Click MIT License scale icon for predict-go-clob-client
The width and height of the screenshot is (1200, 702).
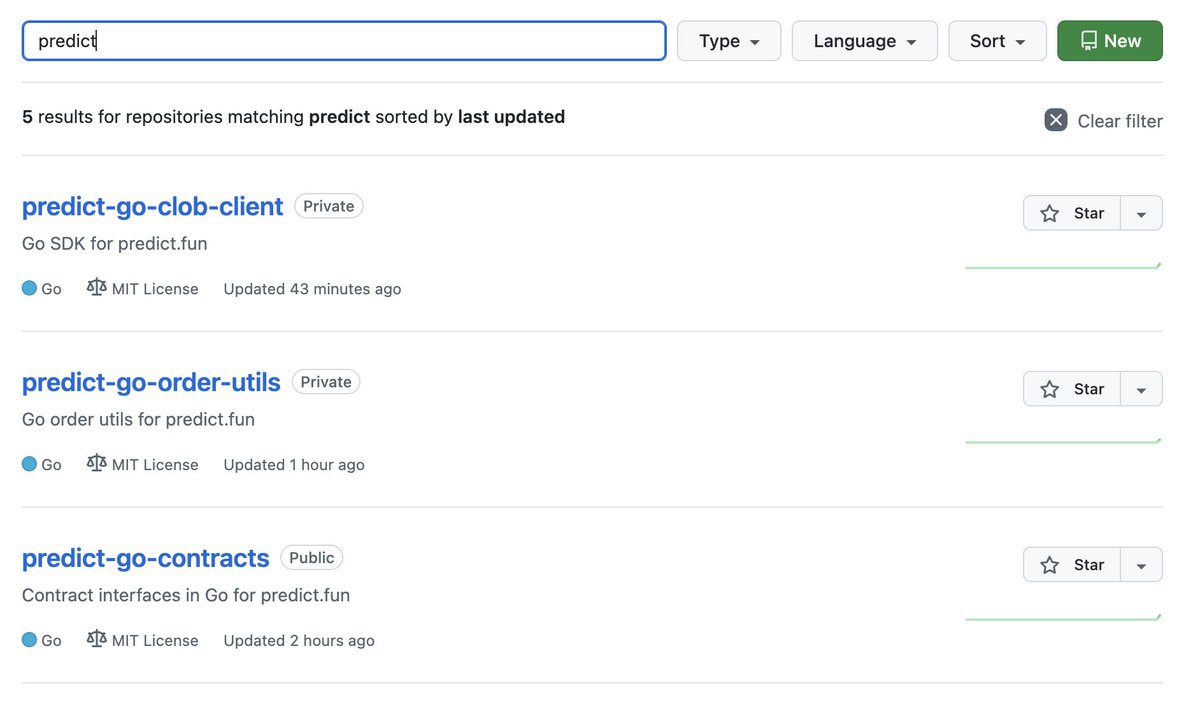click(96, 288)
